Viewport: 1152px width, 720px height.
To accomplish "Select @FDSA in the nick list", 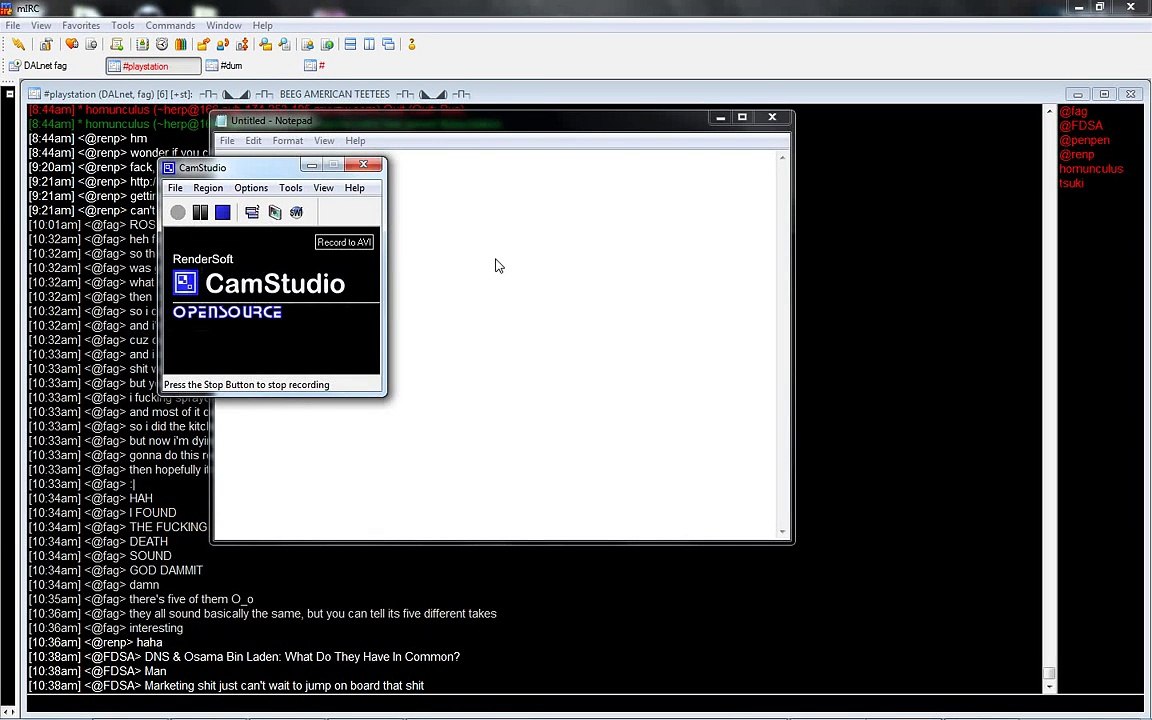I will tap(1081, 126).
